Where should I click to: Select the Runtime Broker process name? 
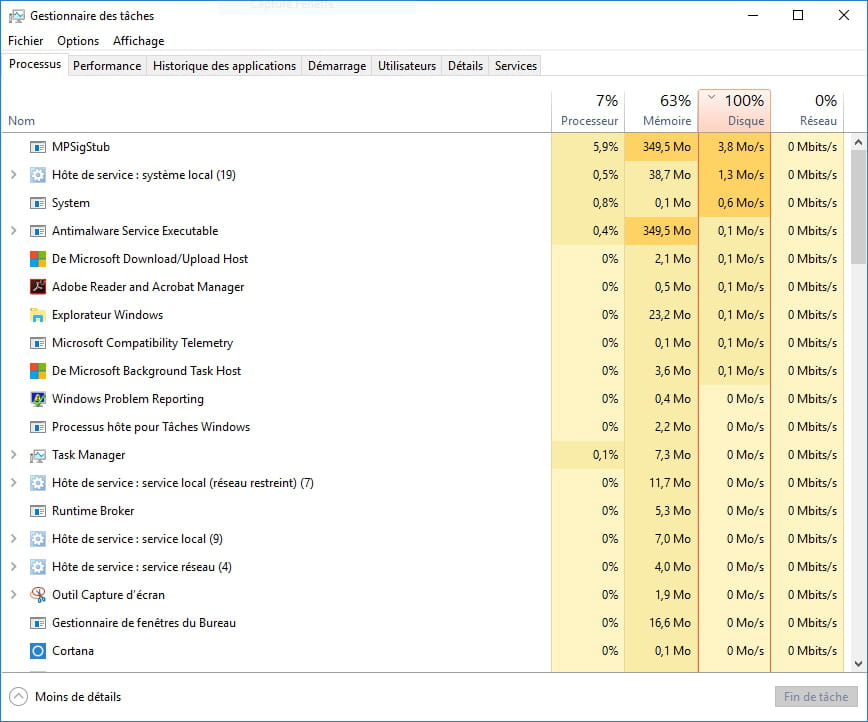pos(93,511)
